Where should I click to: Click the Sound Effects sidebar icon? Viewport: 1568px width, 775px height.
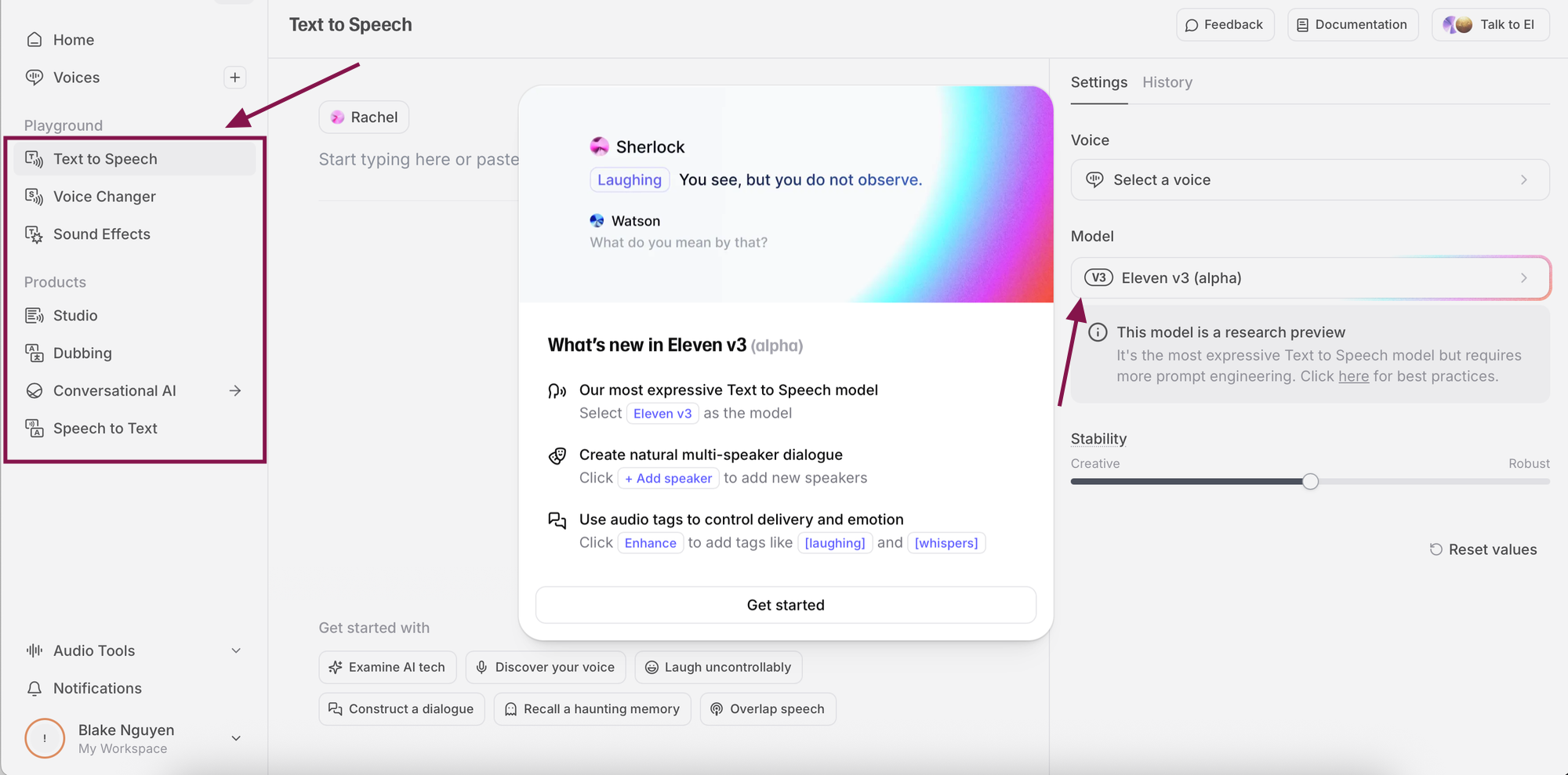tap(34, 234)
